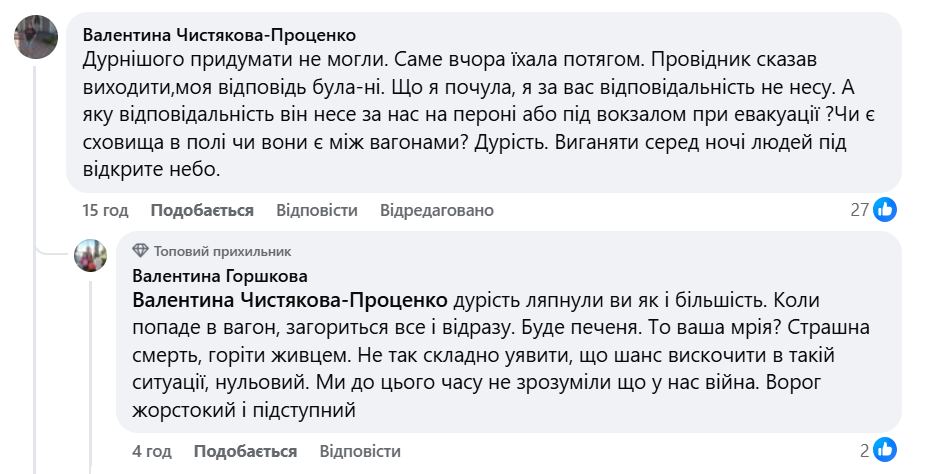Open the 15 год timestamp link

click(x=105, y=210)
